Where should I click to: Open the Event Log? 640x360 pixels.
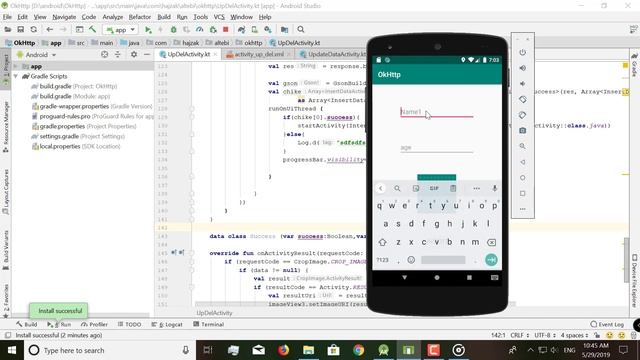607,324
